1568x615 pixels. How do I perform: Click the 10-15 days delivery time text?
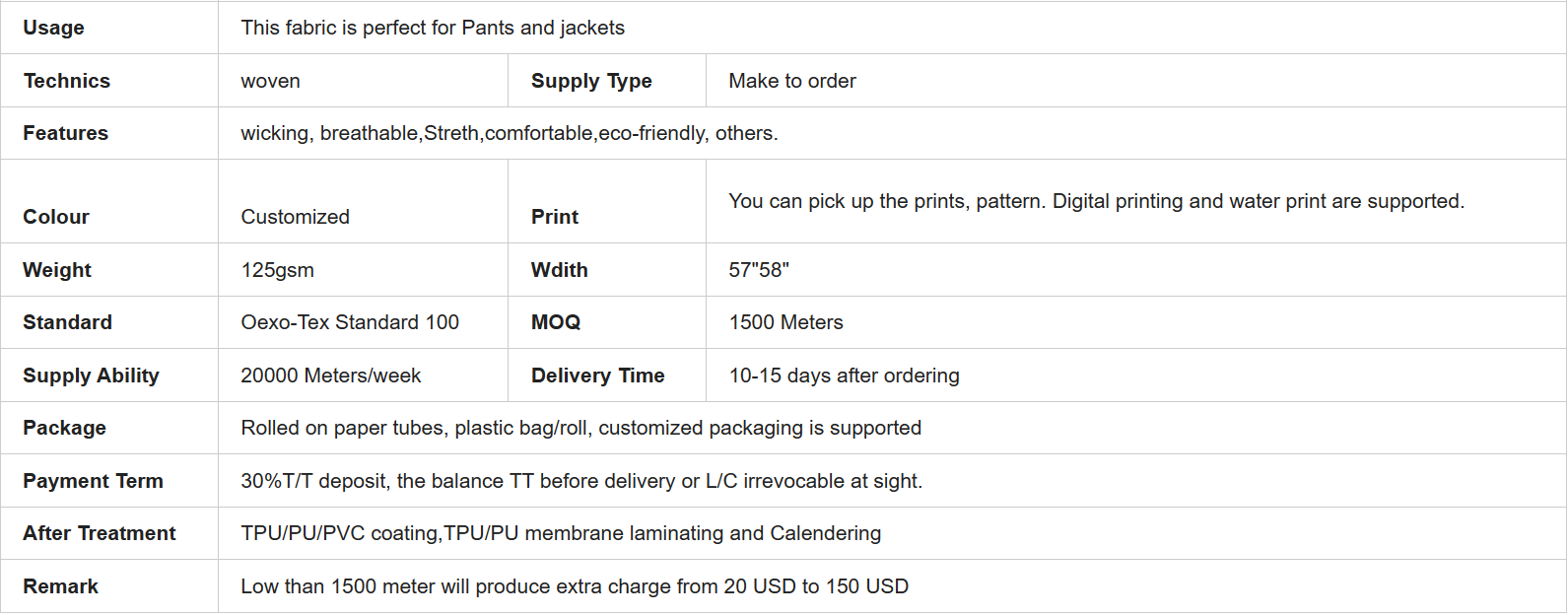coord(844,376)
